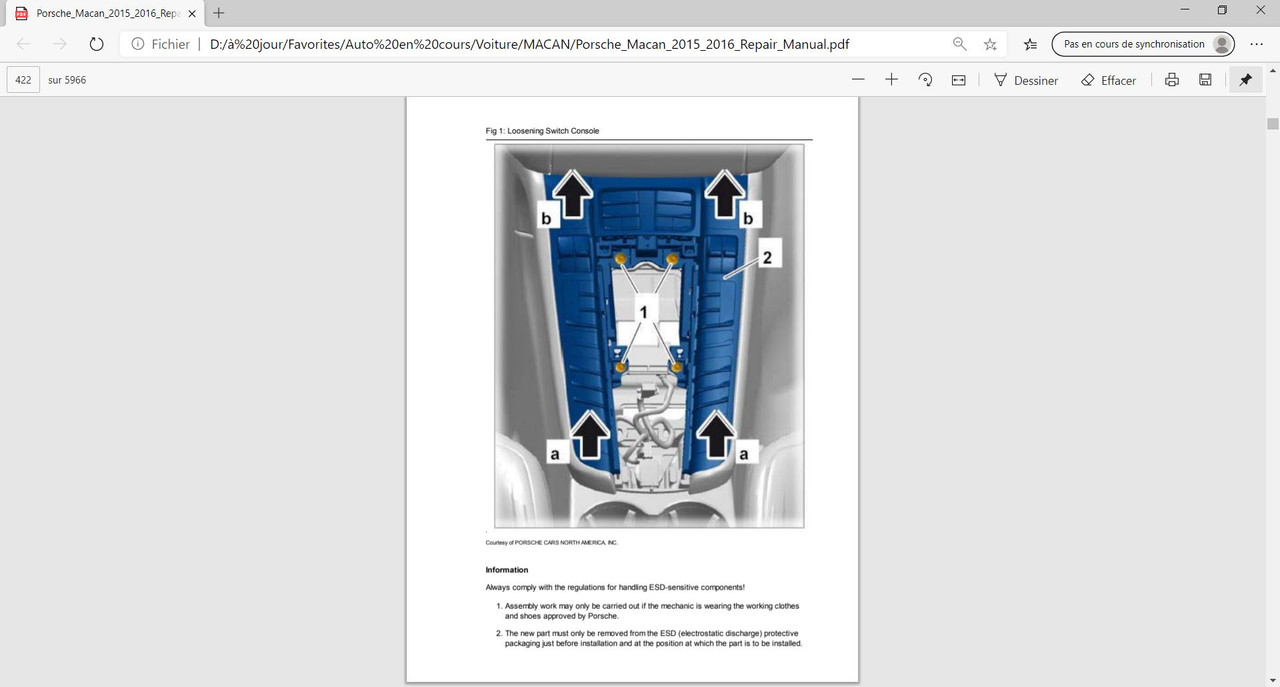The width and height of the screenshot is (1280, 687).
Task: Close the Porsche Macan Repair Manual tab
Action: pyautogui.click(x=192, y=13)
